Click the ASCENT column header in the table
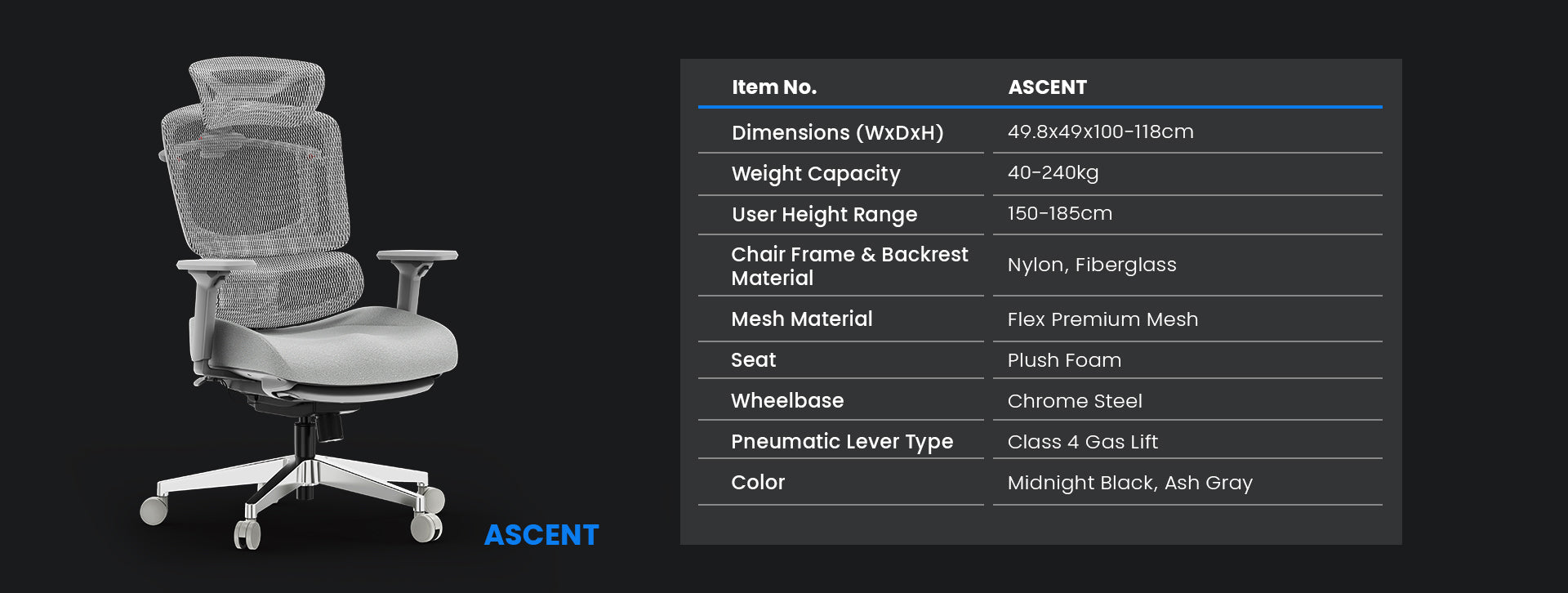Screen dimensions: 1568x593 tap(1047, 87)
